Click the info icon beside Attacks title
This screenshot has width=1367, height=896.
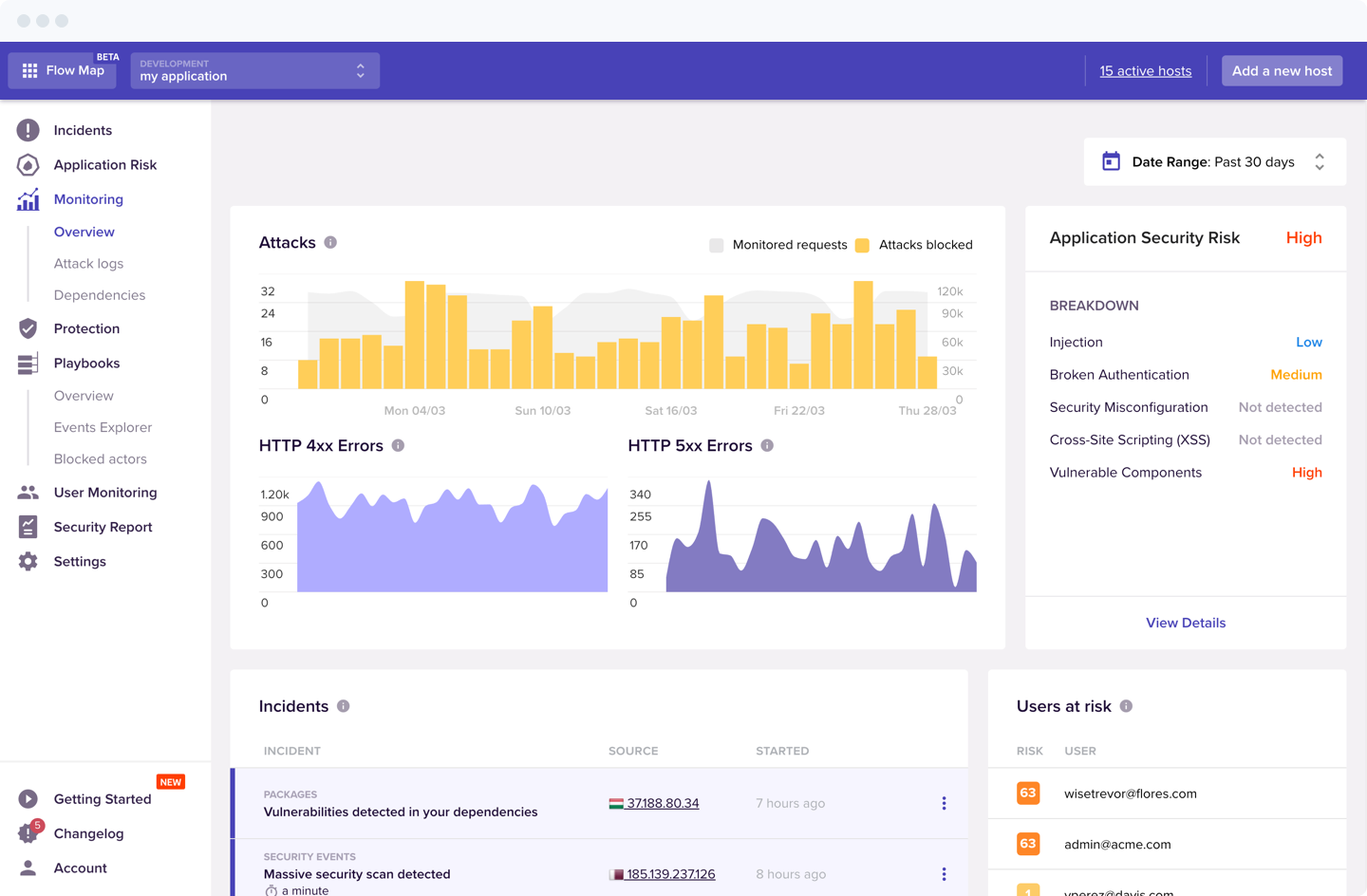(x=330, y=243)
